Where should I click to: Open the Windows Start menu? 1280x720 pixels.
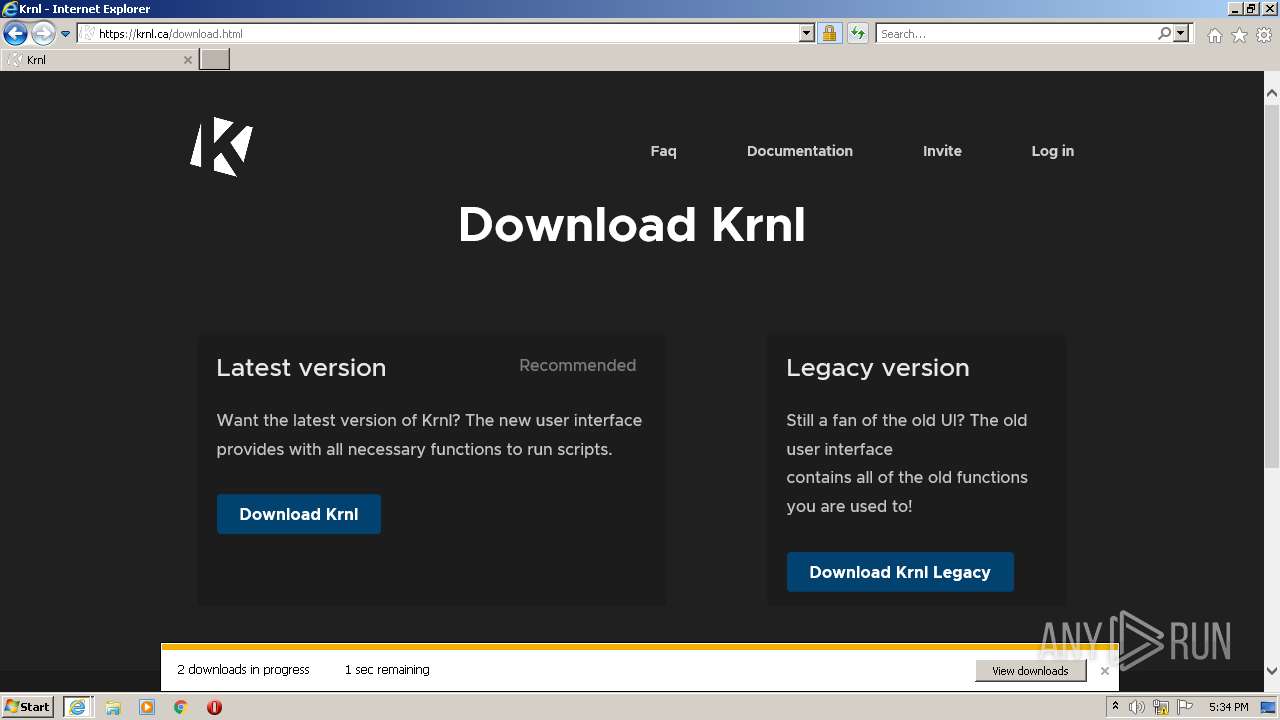[x=28, y=707]
